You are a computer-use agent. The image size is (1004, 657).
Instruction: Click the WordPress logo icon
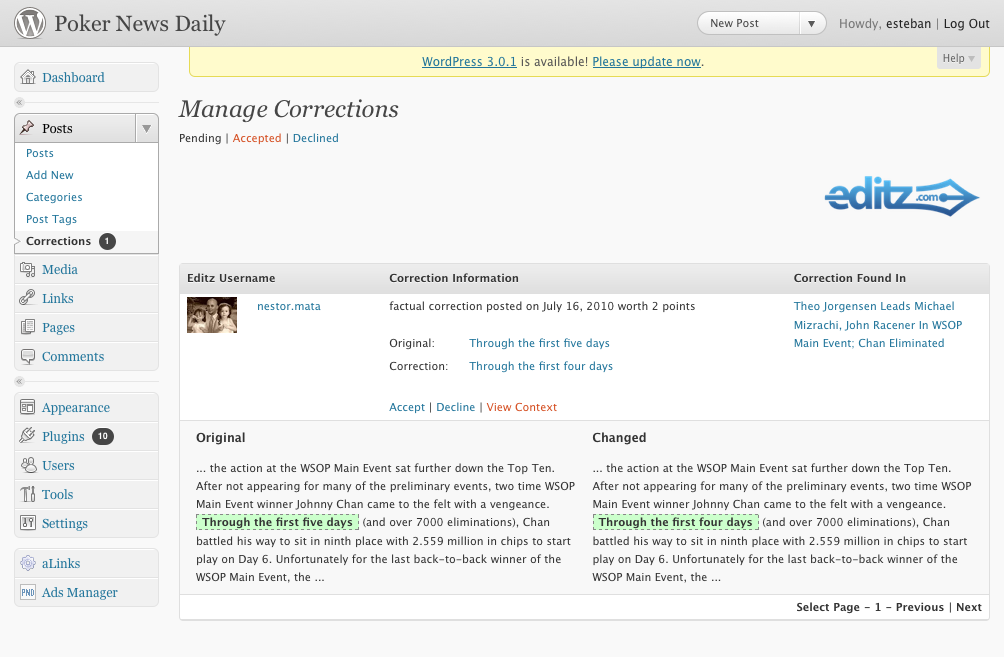[x=30, y=23]
